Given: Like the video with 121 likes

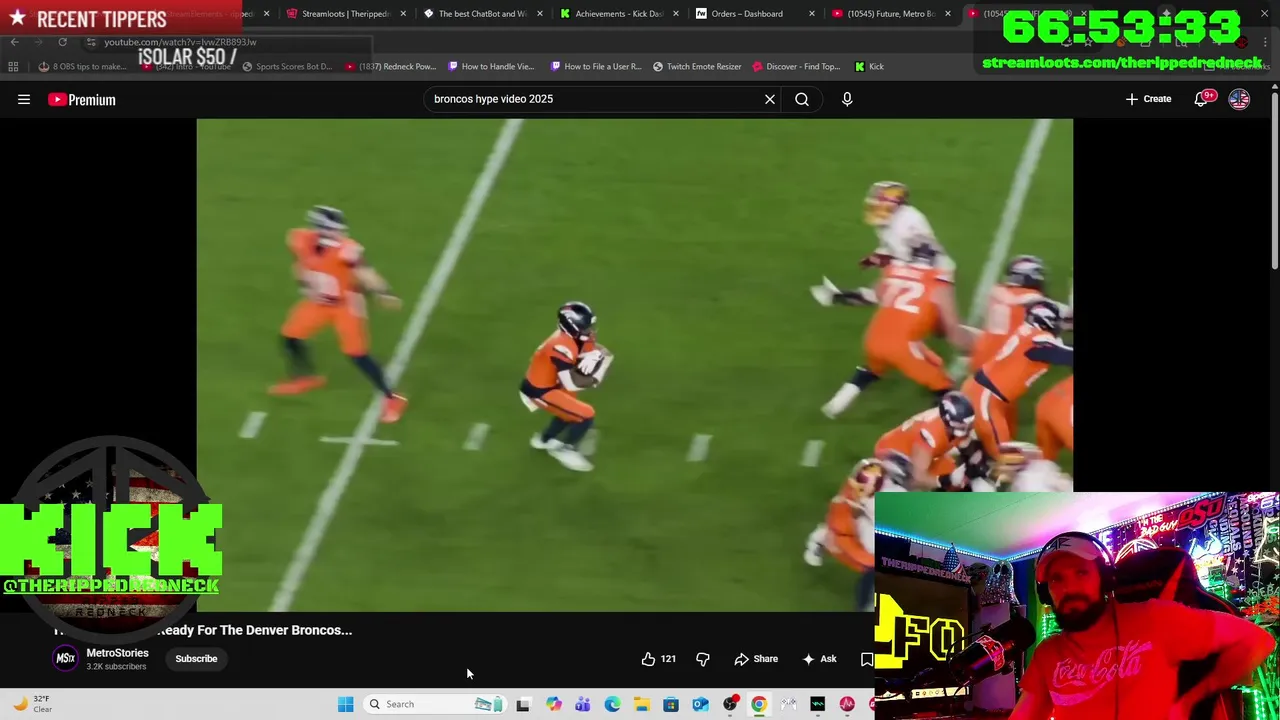Looking at the screenshot, I should point(658,659).
